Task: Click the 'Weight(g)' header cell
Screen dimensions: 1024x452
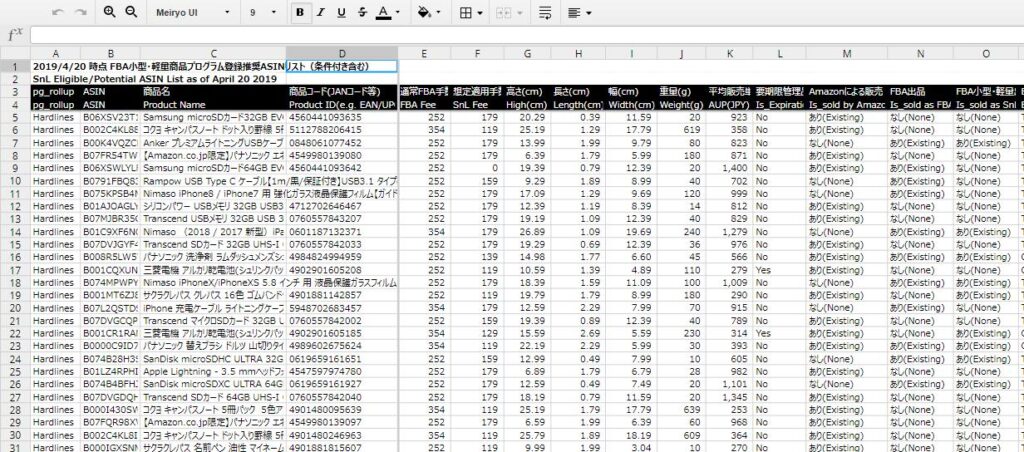Action: (681, 105)
